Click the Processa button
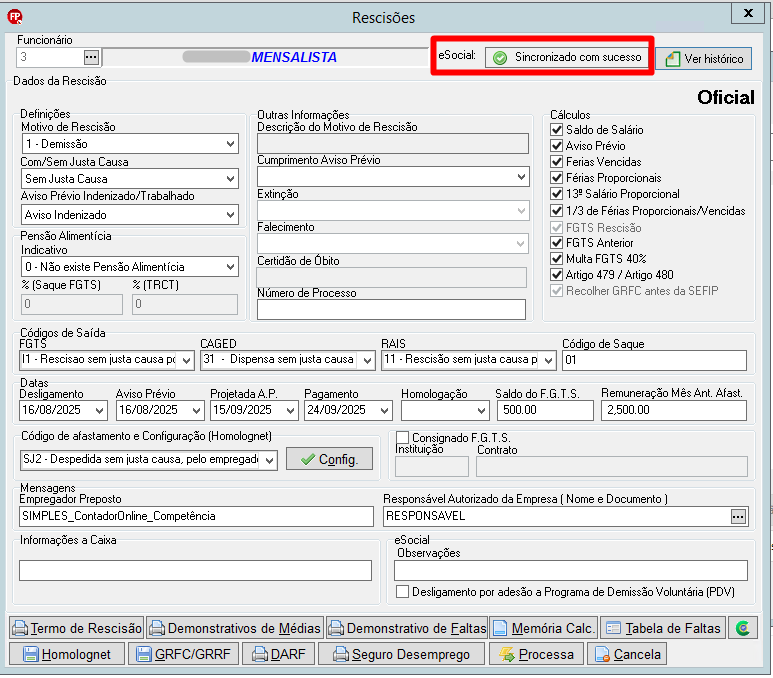The height and width of the screenshot is (678, 773). click(x=536, y=654)
